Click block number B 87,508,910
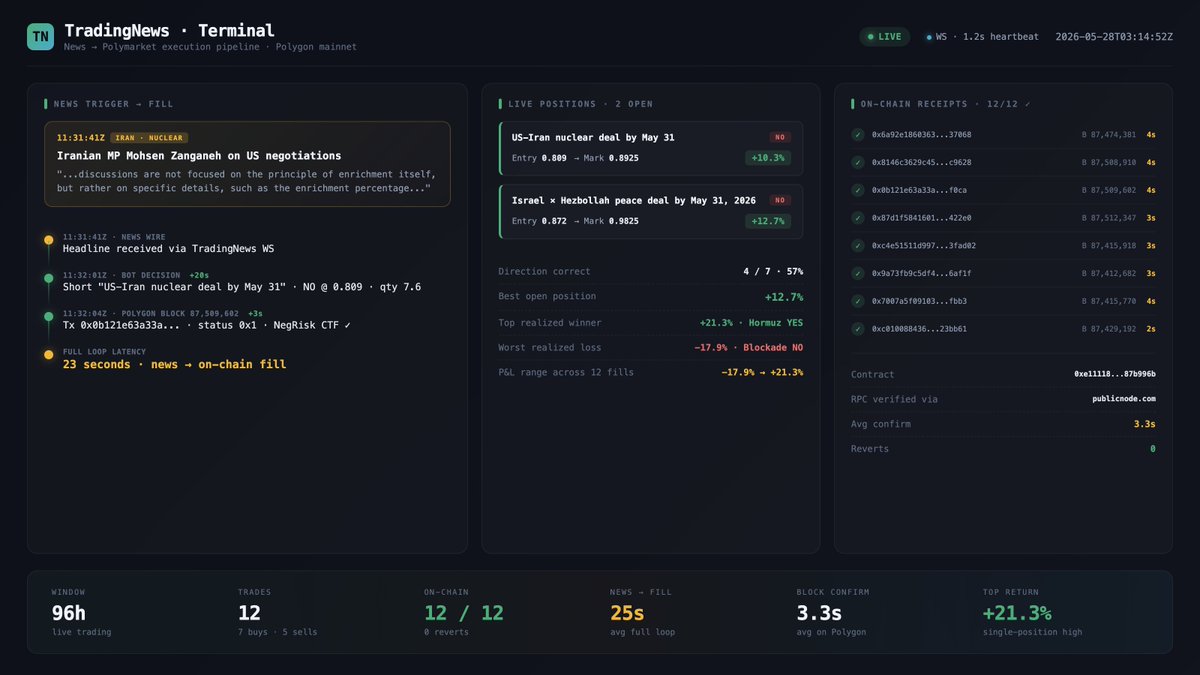Image resolution: width=1200 pixels, height=675 pixels. click(x=1109, y=162)
